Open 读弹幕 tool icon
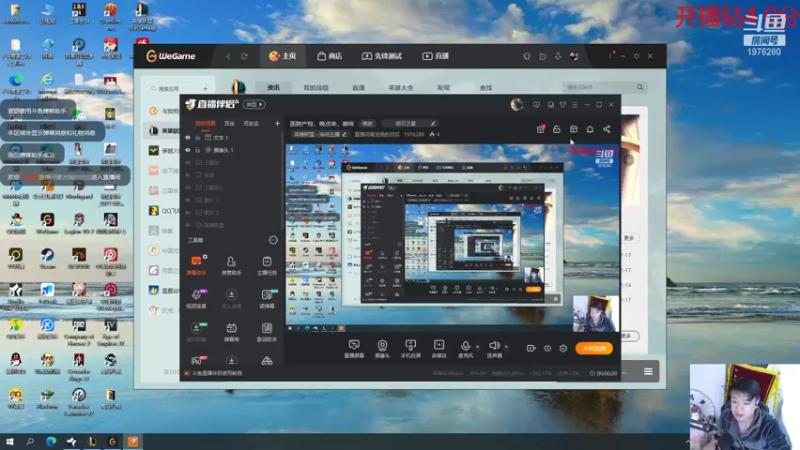 click(267, 298)
